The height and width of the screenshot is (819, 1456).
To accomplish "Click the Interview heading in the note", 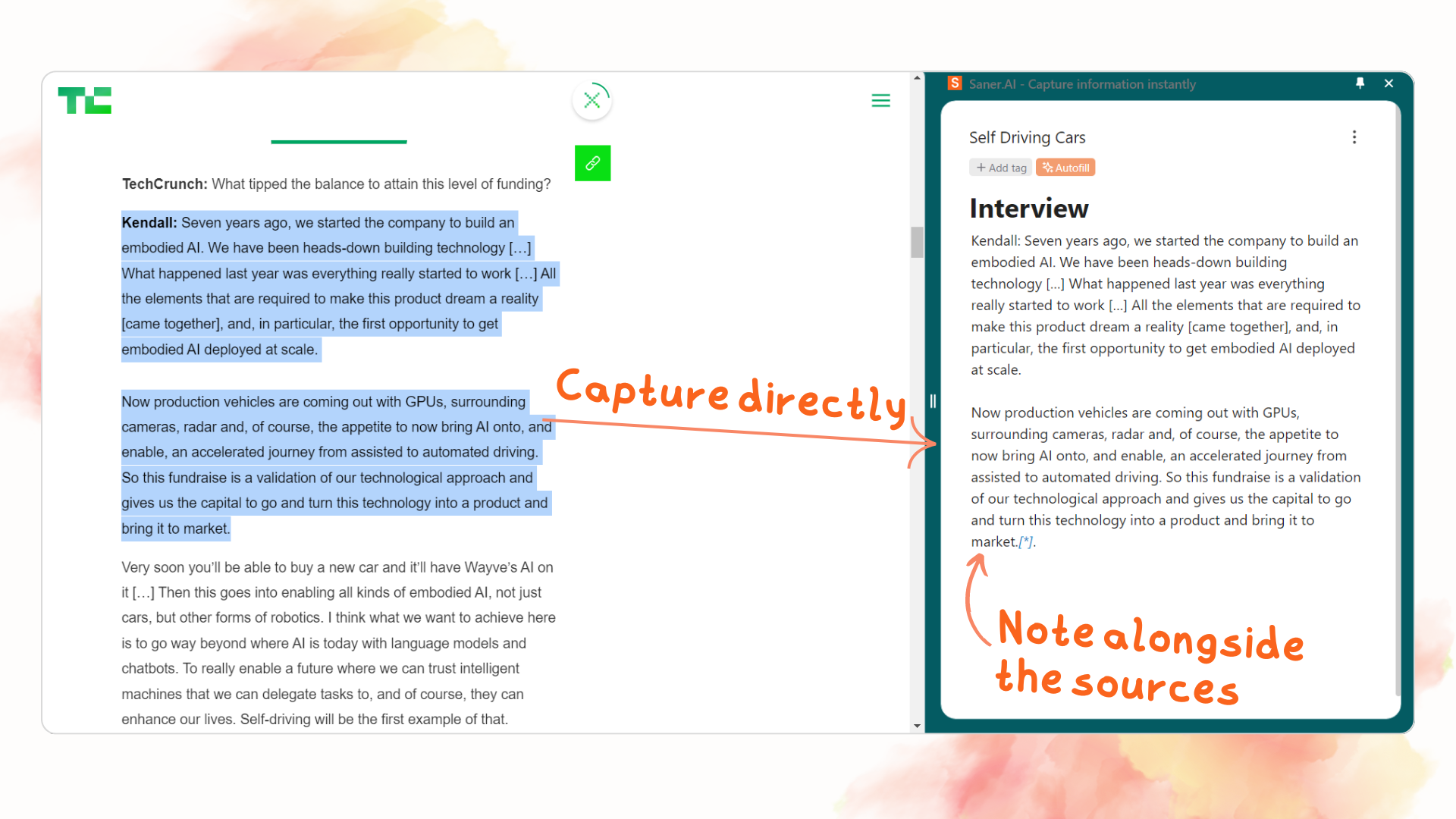I will pos(1028,209).
